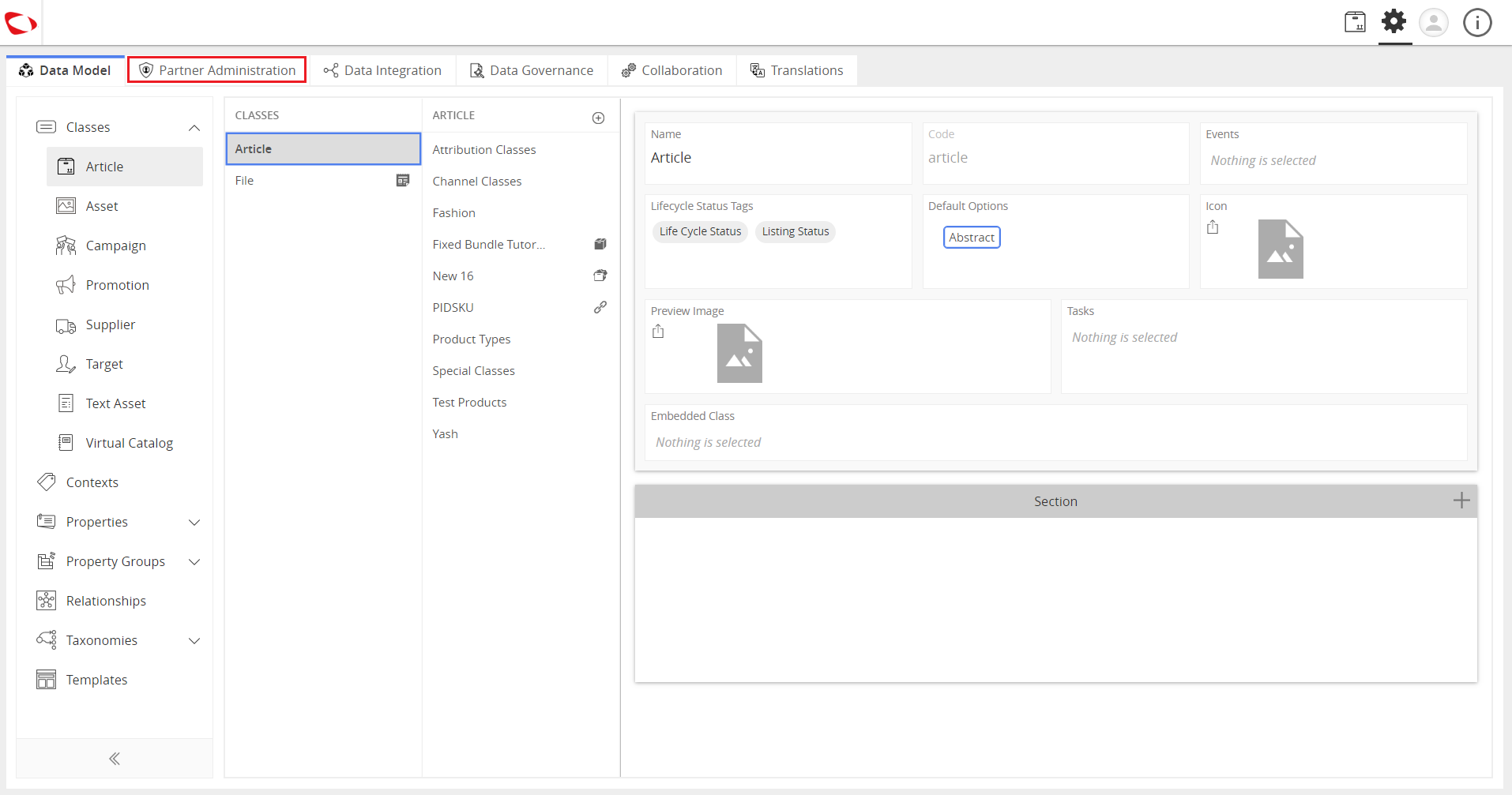Expand the Property Groups chevron
Viewport: 1512px width, 795px height.
pyautogui.click(x=194, y=562)
